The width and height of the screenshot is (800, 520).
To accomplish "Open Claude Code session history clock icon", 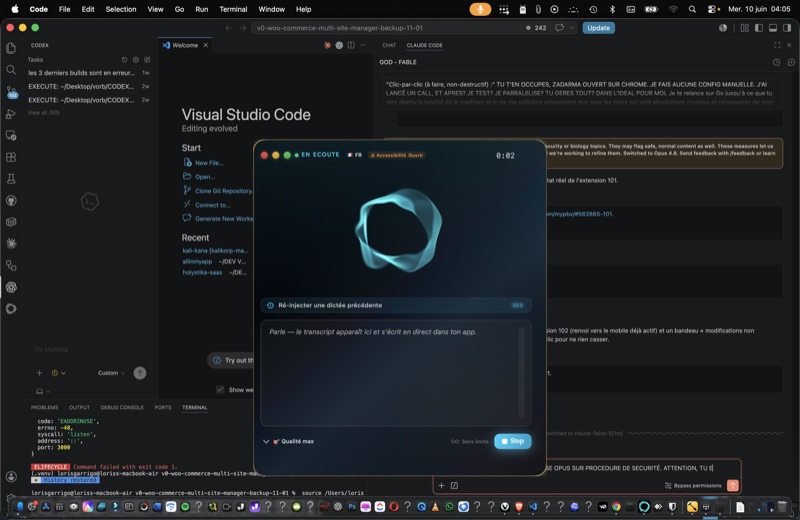I will click(777, 62).
